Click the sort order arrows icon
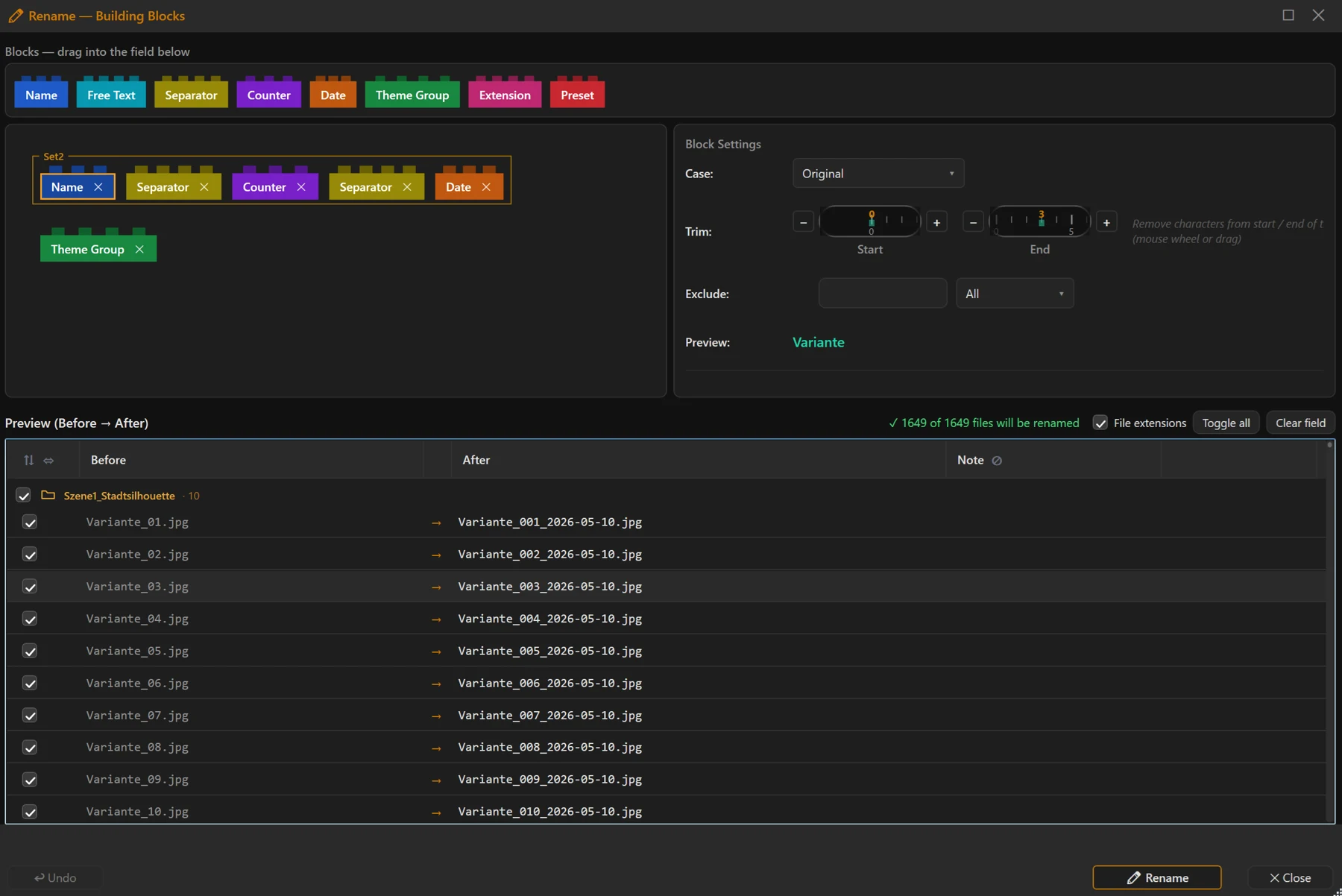 point(28,460)
